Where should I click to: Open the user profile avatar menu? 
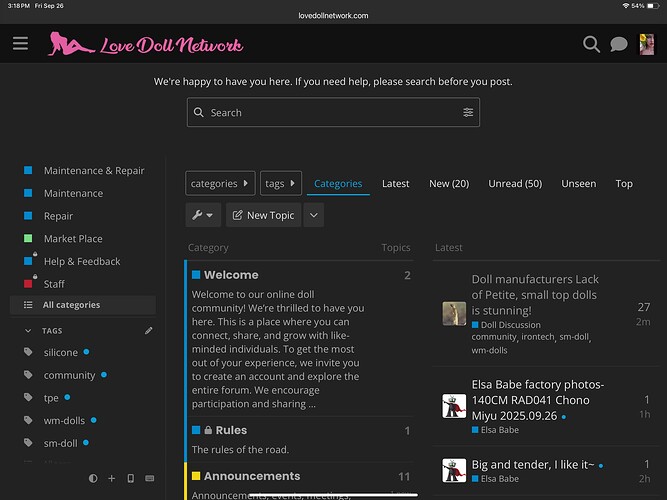pos(647,44)
